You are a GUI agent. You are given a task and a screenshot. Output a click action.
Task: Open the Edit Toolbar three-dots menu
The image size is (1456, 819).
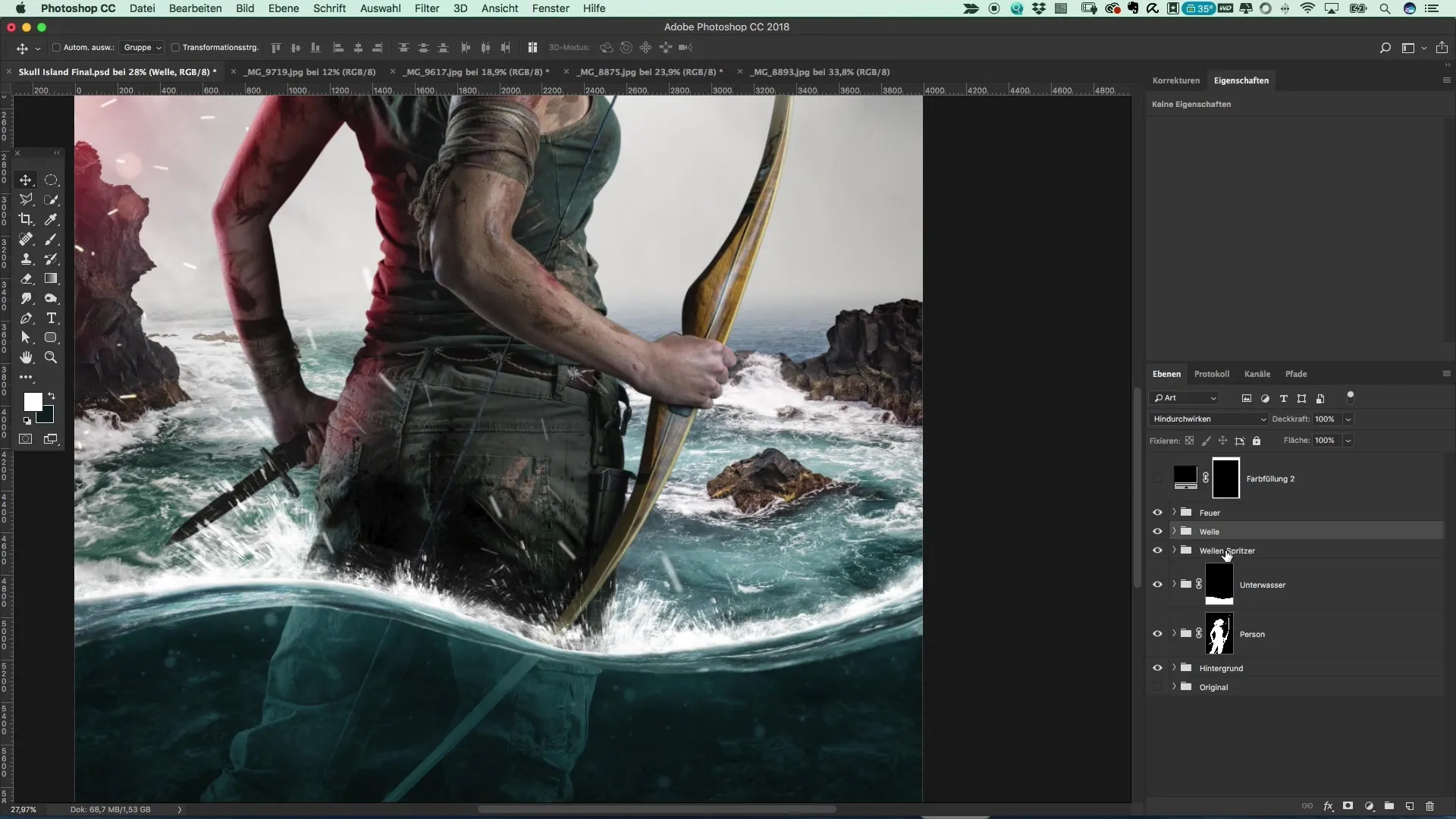coord(26,377)
